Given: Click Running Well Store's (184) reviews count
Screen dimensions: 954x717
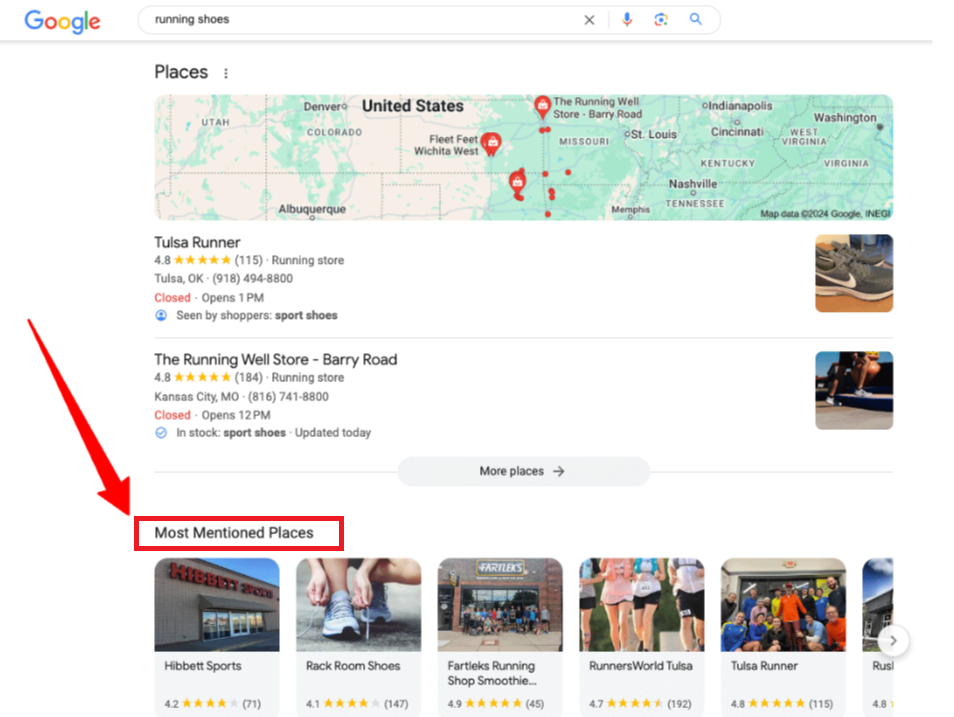Looking at the screenshot, I should coord(248,377).
